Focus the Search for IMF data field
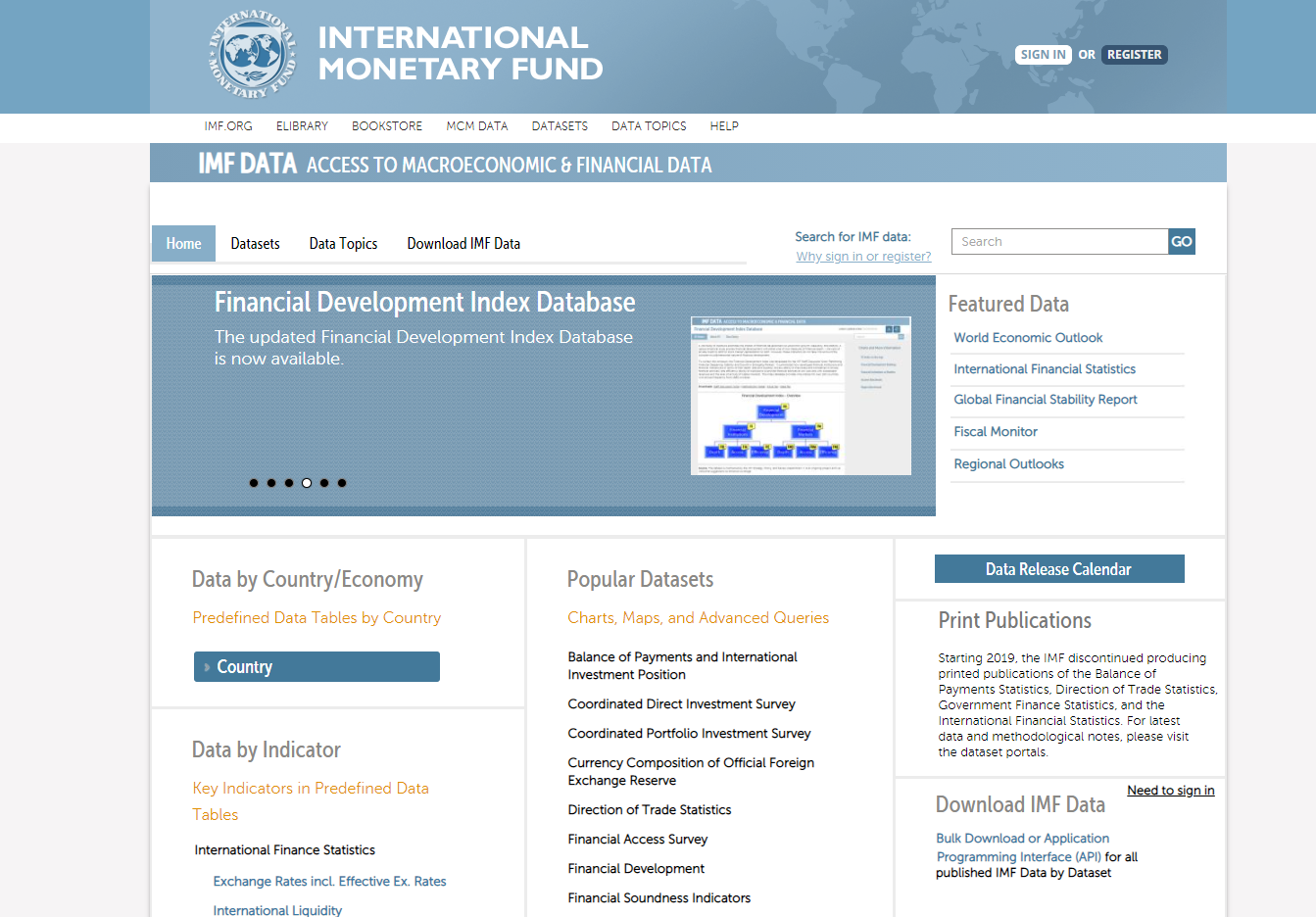The width and height of the screenshot is (1316, 917). [x=1059, y=242]
